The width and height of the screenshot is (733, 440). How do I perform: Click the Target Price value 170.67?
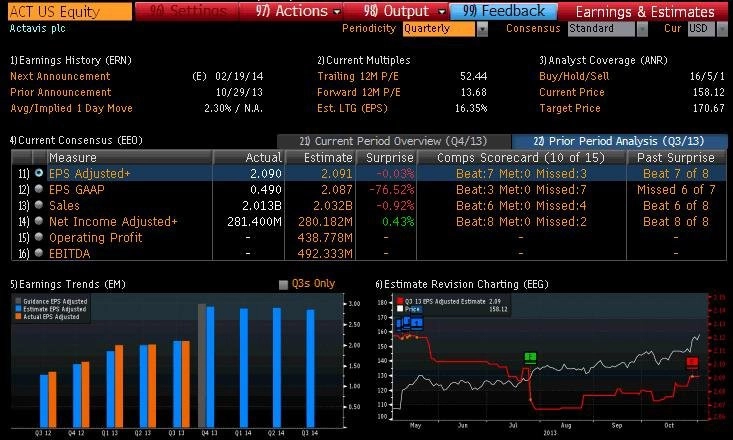709,108
